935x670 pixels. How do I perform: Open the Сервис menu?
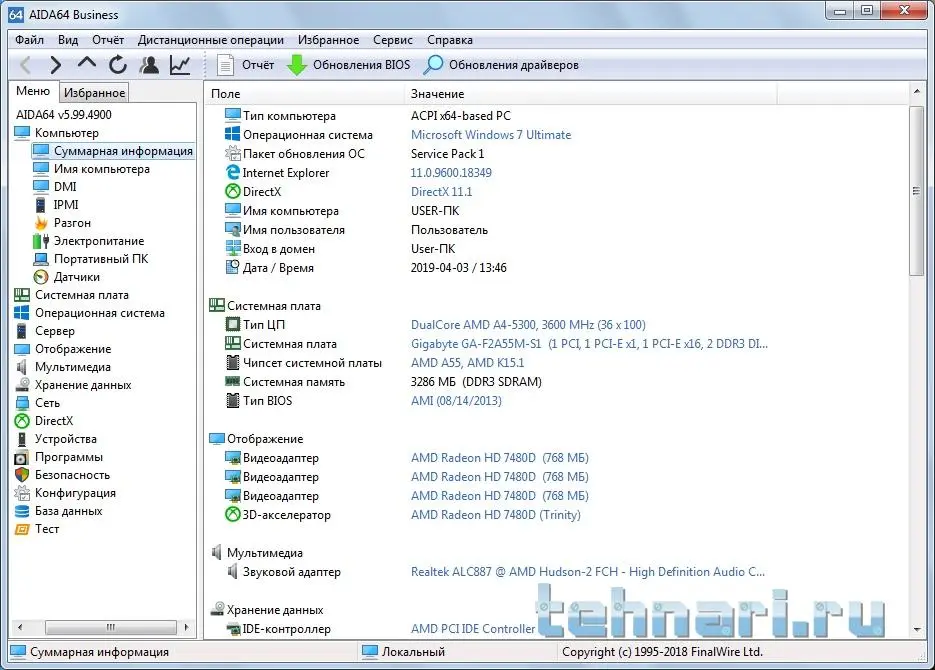point(393,40)
